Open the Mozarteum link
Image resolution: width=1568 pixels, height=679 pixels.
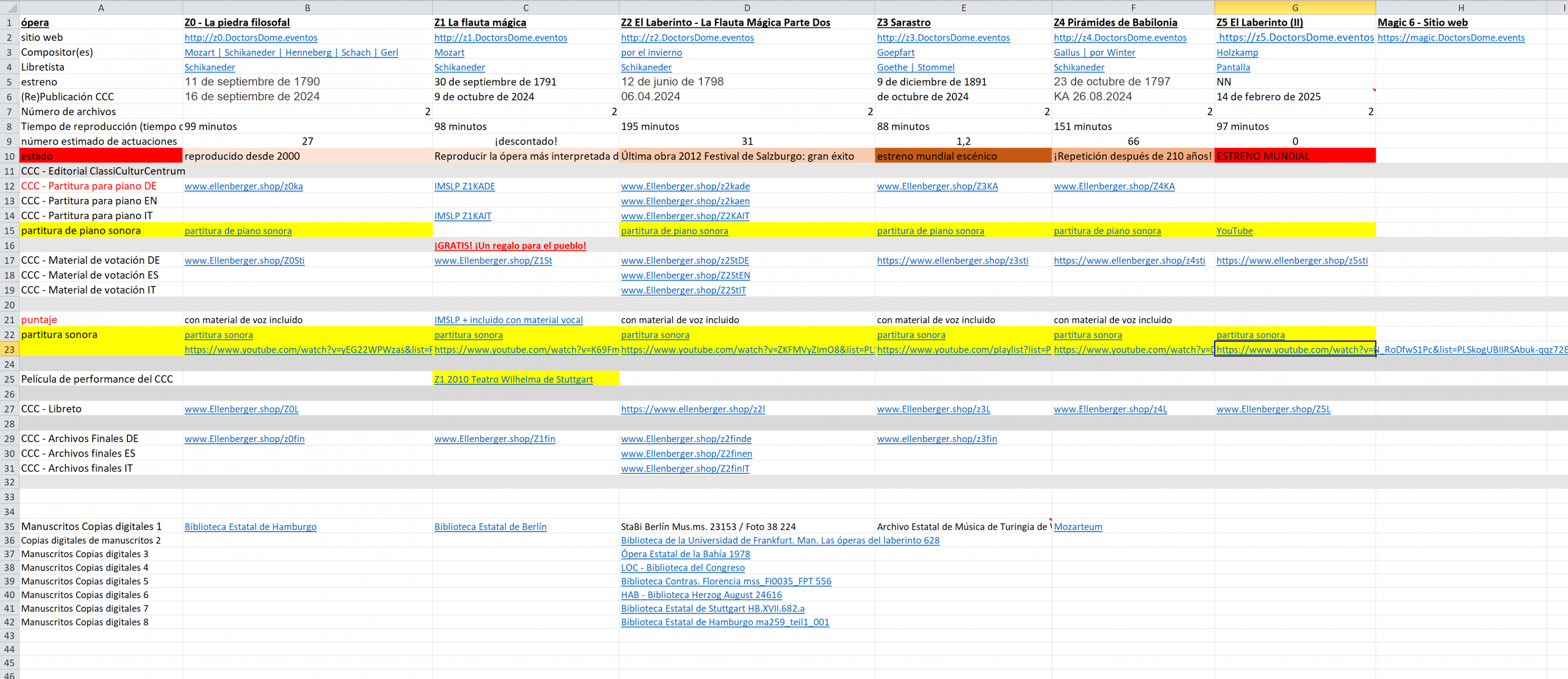[x=1077, y=527]
